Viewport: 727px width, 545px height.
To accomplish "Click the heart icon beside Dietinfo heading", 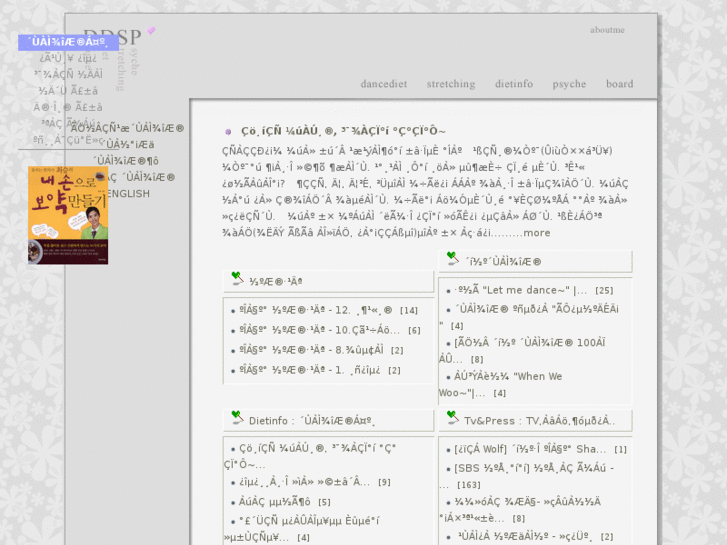I will tap(237, 417).
